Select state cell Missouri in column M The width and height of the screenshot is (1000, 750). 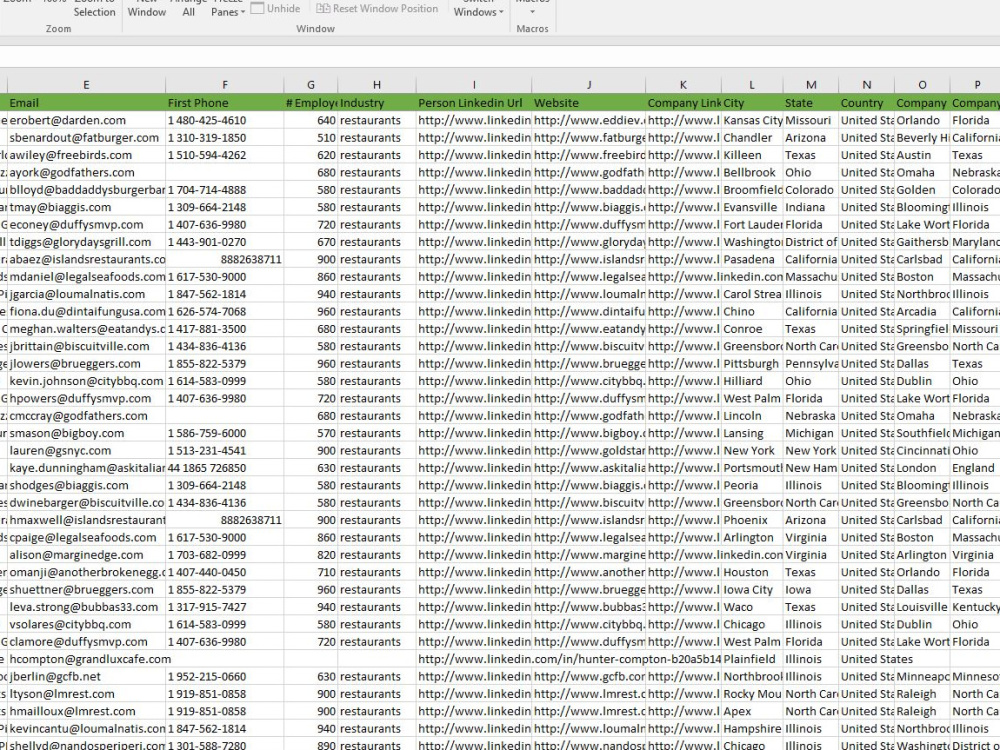811,120
